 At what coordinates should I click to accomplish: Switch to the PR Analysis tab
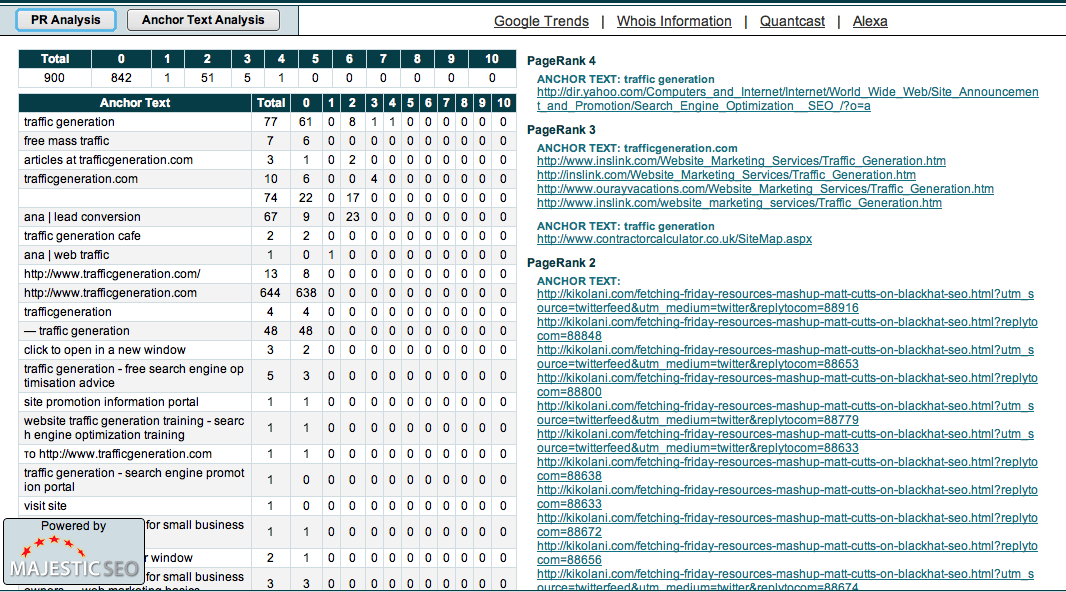tap(66, 20)
